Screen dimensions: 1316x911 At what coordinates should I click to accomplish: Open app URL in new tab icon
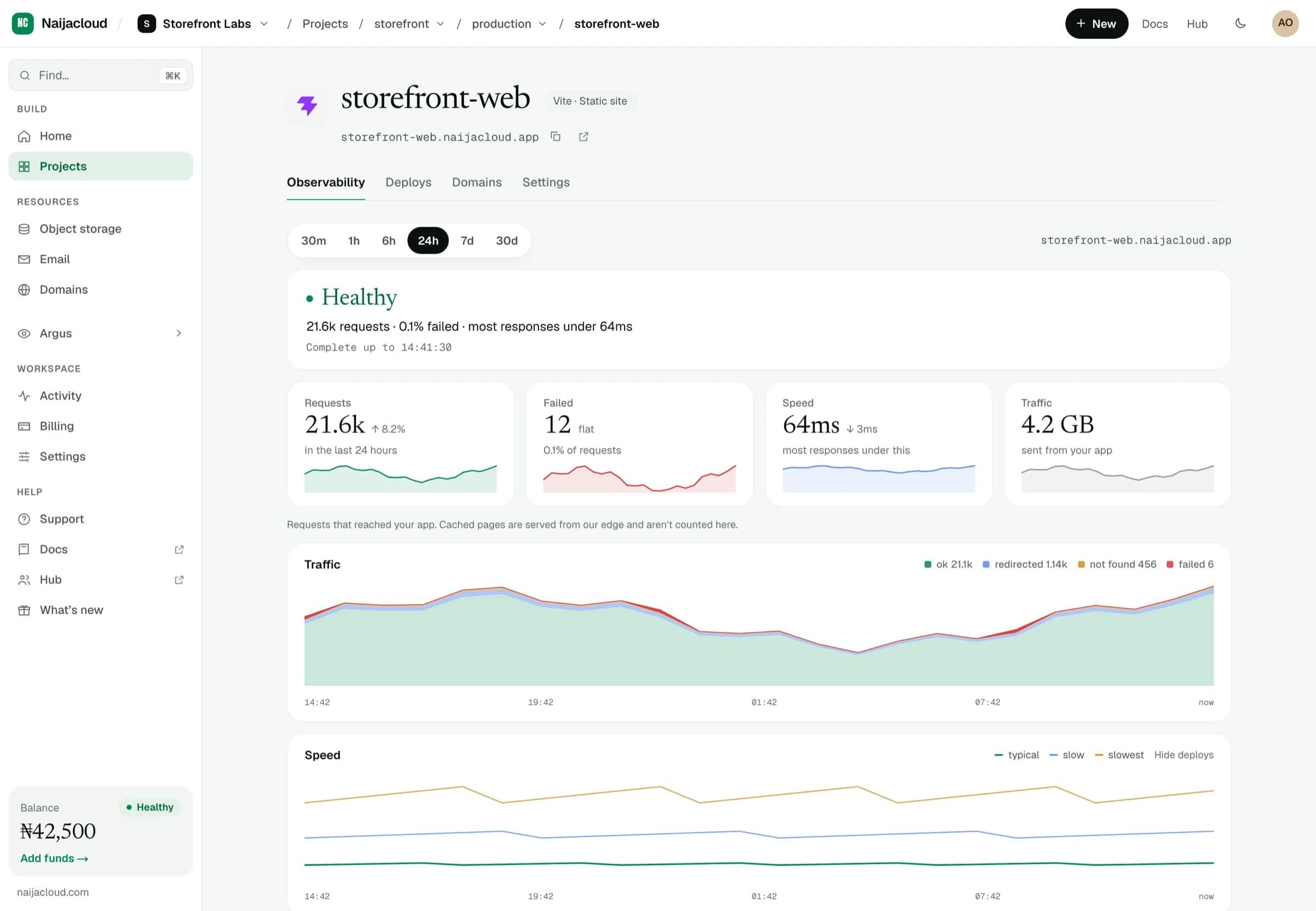(583, 137)
